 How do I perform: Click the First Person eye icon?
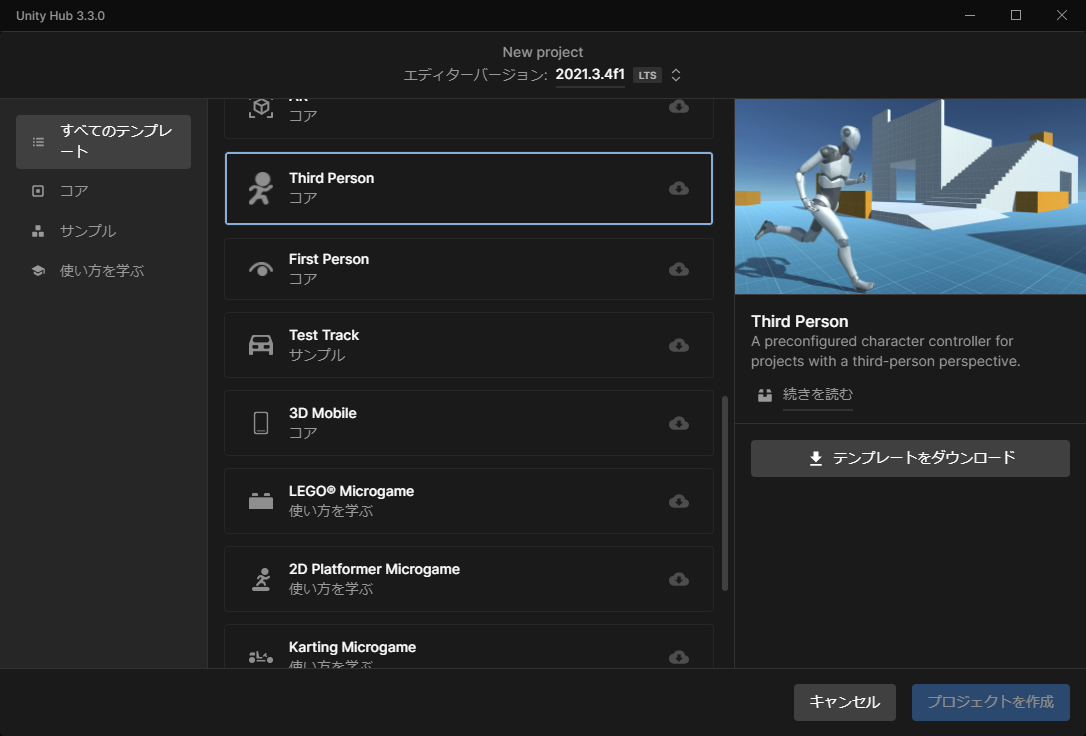[260, 269]
